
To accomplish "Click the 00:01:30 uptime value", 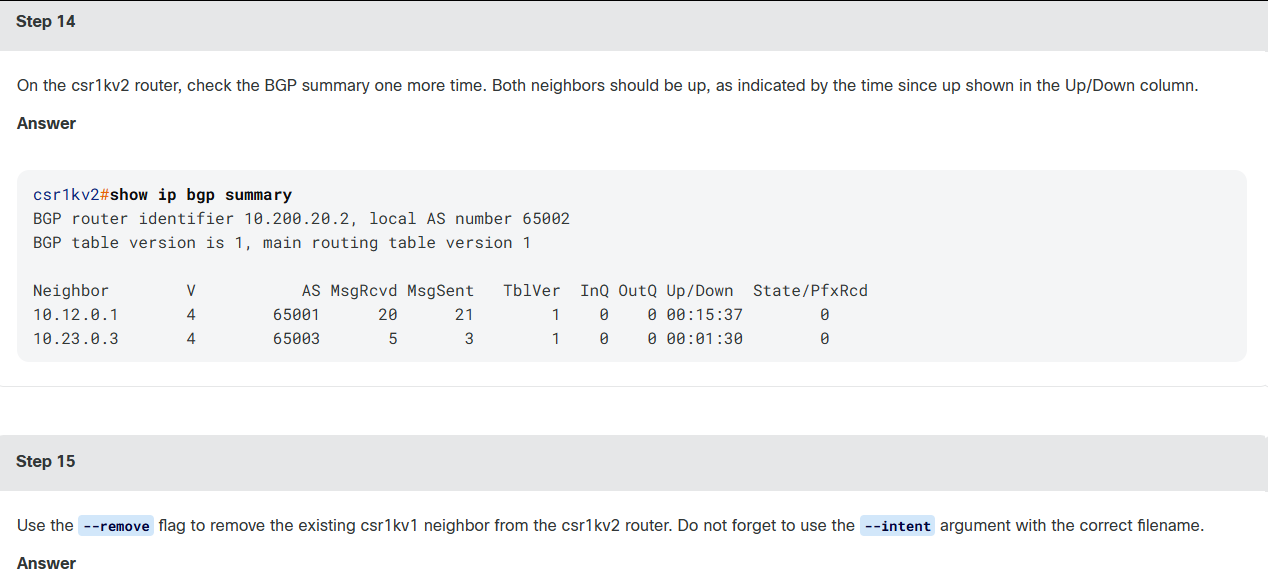I will click(x=705, y=339).
